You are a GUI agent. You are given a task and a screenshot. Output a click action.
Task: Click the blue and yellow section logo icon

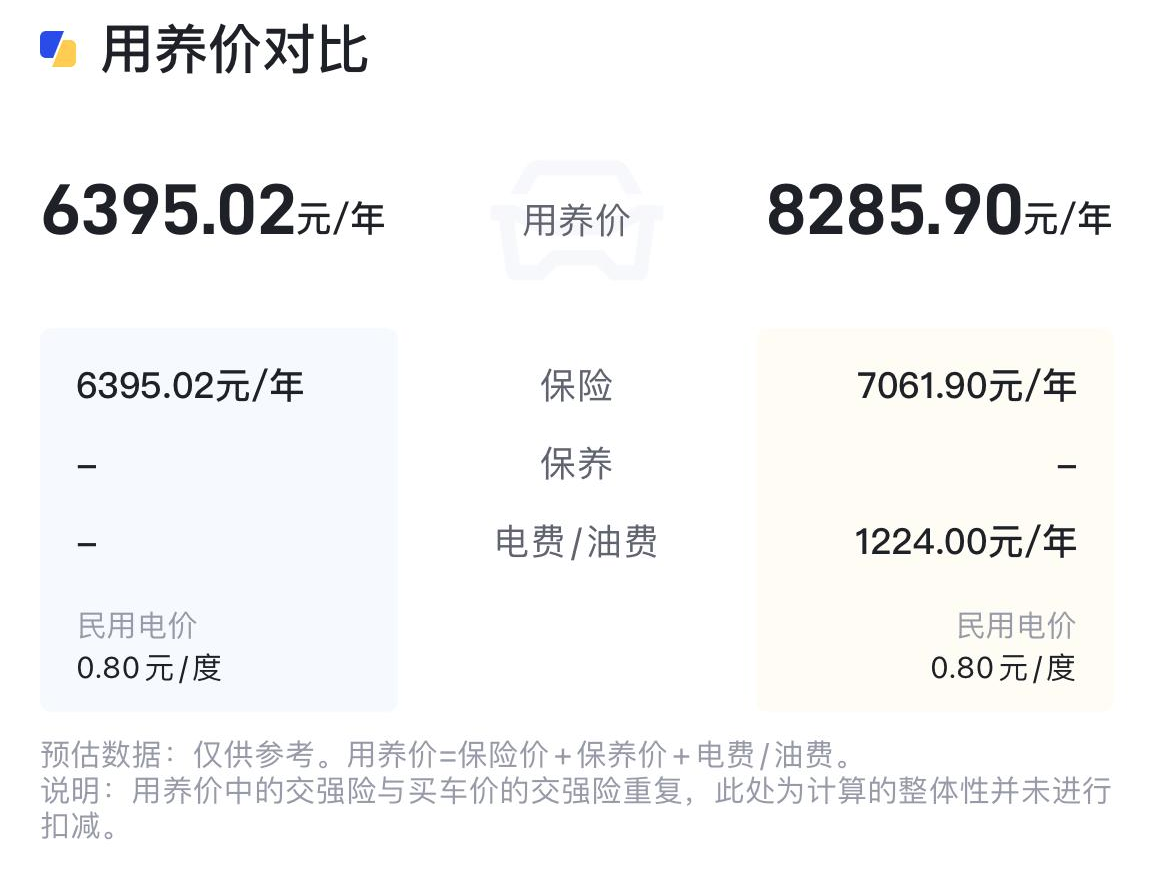coord(58,48)
